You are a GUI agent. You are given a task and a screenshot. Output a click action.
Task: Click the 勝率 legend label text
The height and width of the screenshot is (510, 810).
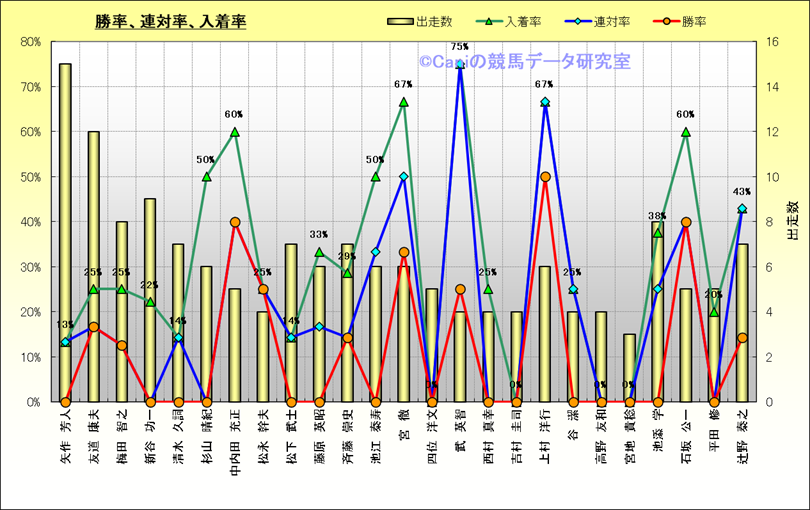703,21
